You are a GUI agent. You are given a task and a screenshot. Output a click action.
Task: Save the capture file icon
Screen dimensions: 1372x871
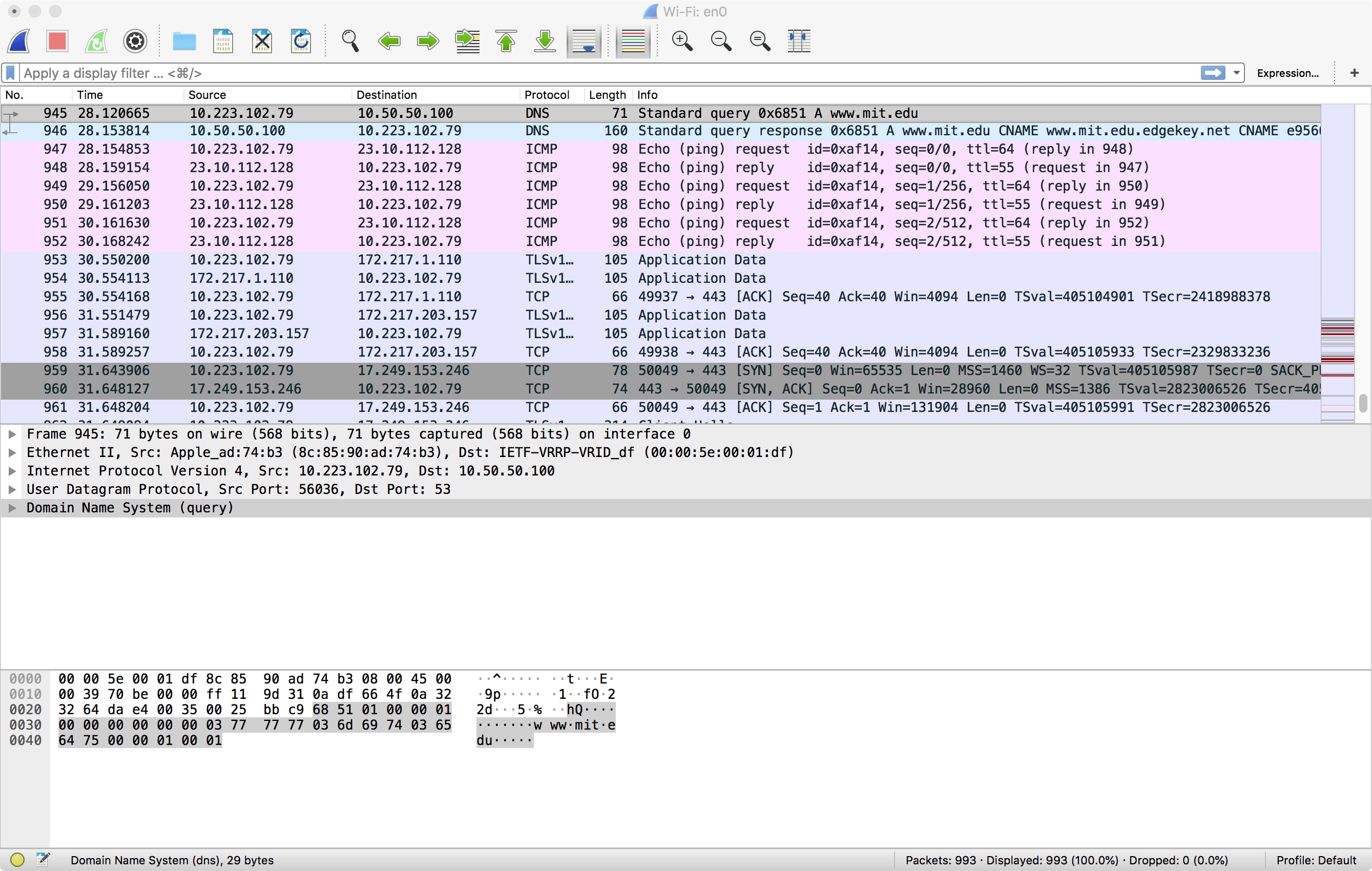[x=223, y=41]
